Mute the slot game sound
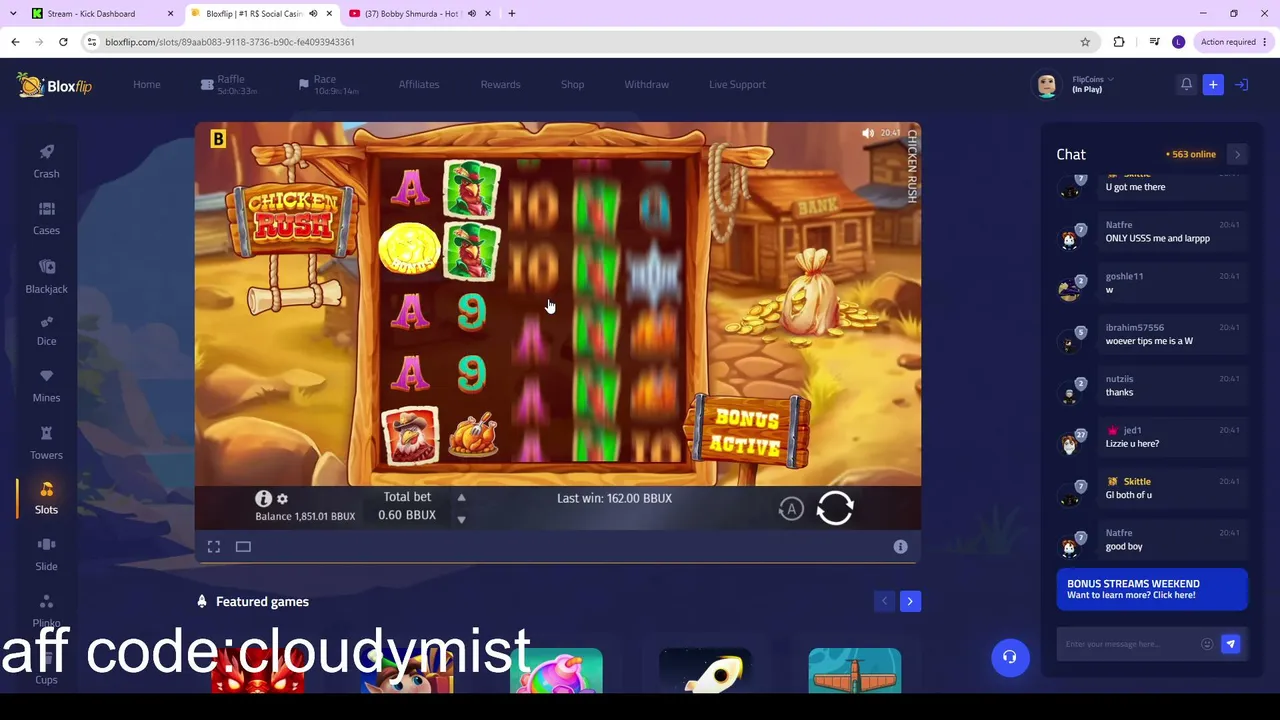The width and height of the screenshot is (1280, 720). (868, 133)
